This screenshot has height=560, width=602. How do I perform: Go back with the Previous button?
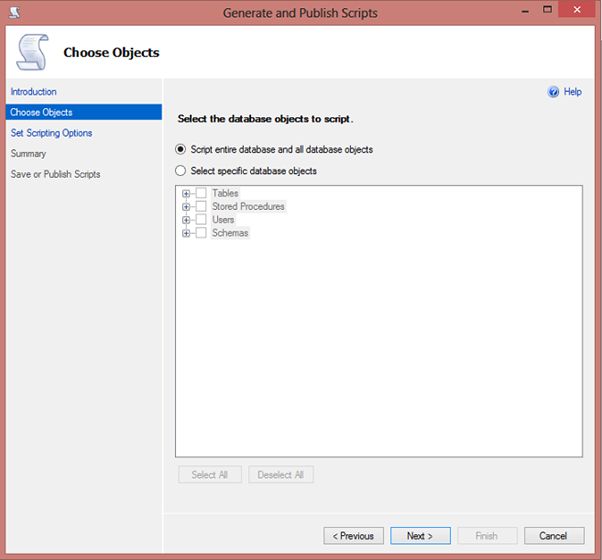(x=353, y=536)
